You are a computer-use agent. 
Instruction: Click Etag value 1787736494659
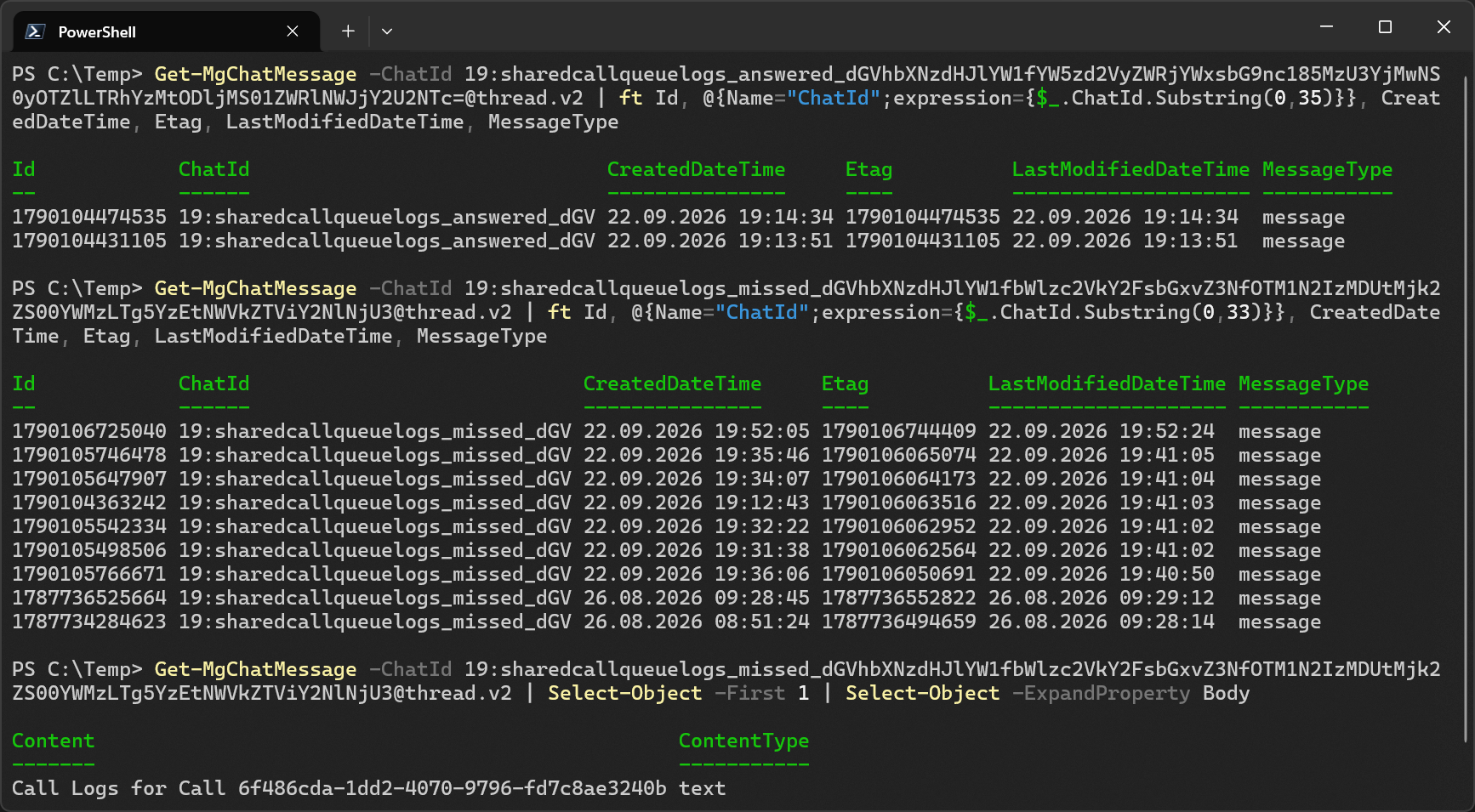click(x=899, y=622)
